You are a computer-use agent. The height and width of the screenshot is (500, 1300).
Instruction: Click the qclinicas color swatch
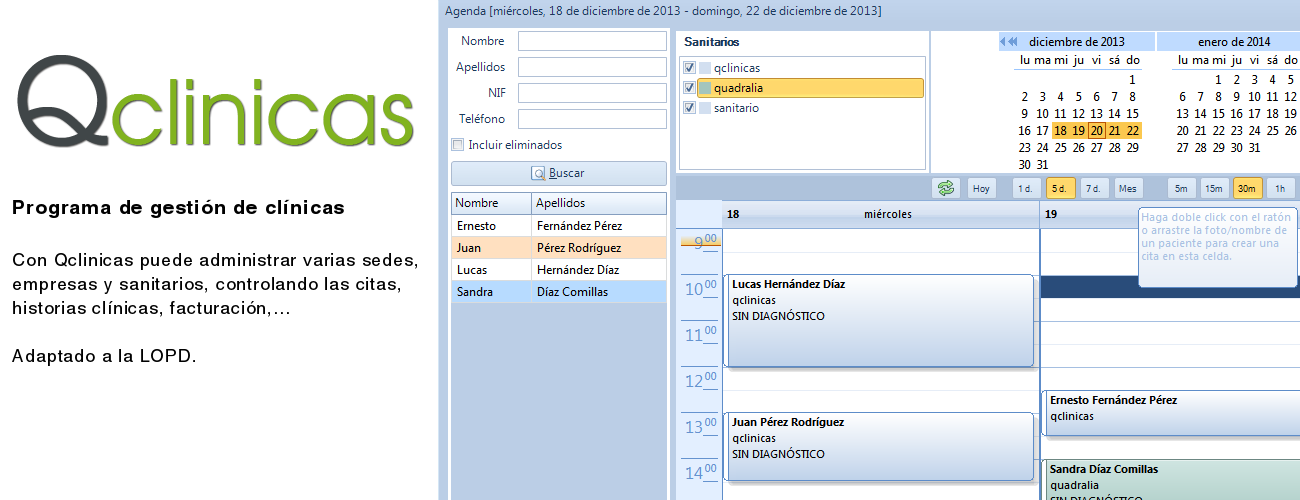[705, 68]
